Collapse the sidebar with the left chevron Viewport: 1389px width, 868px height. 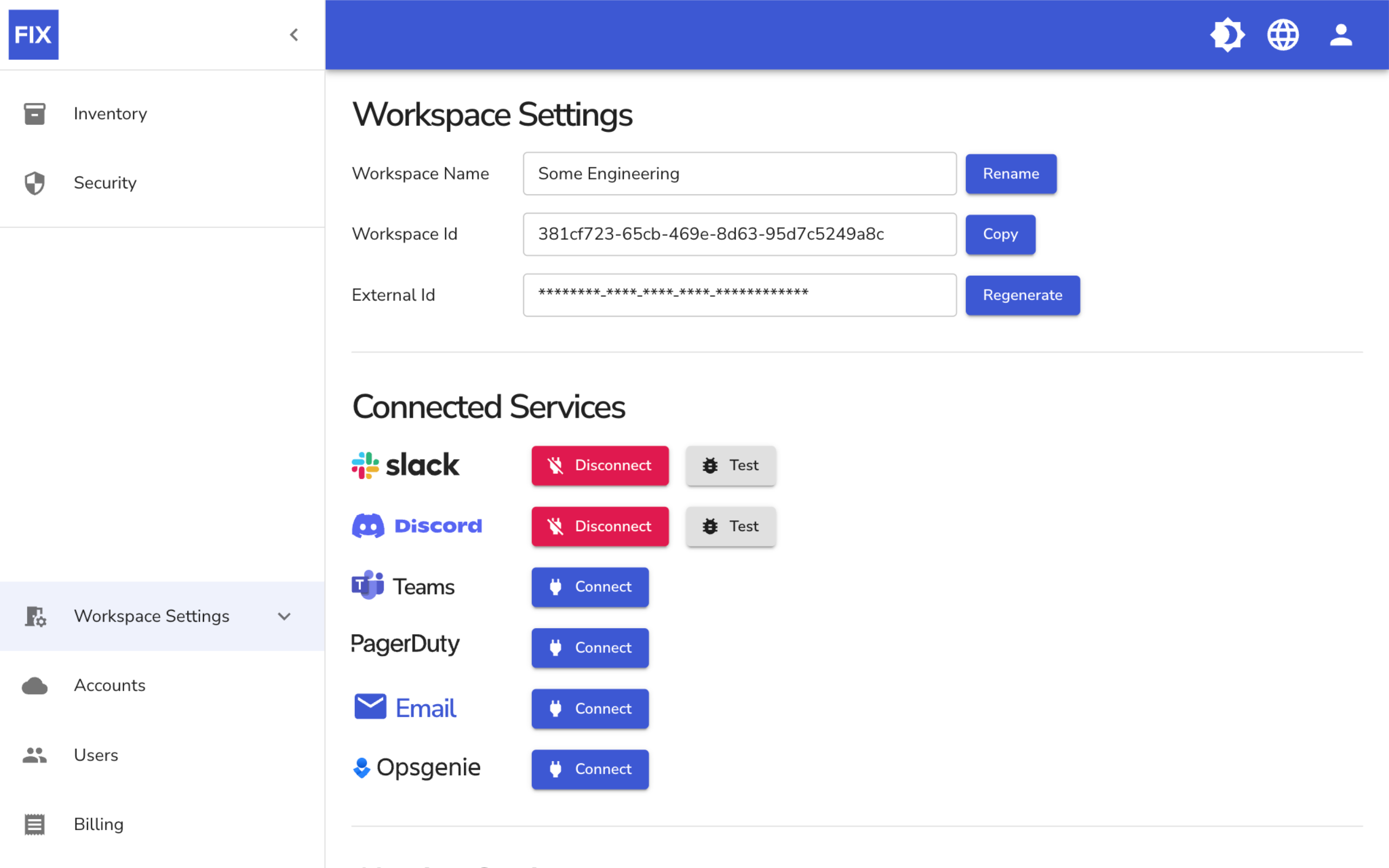coord(294,35)
